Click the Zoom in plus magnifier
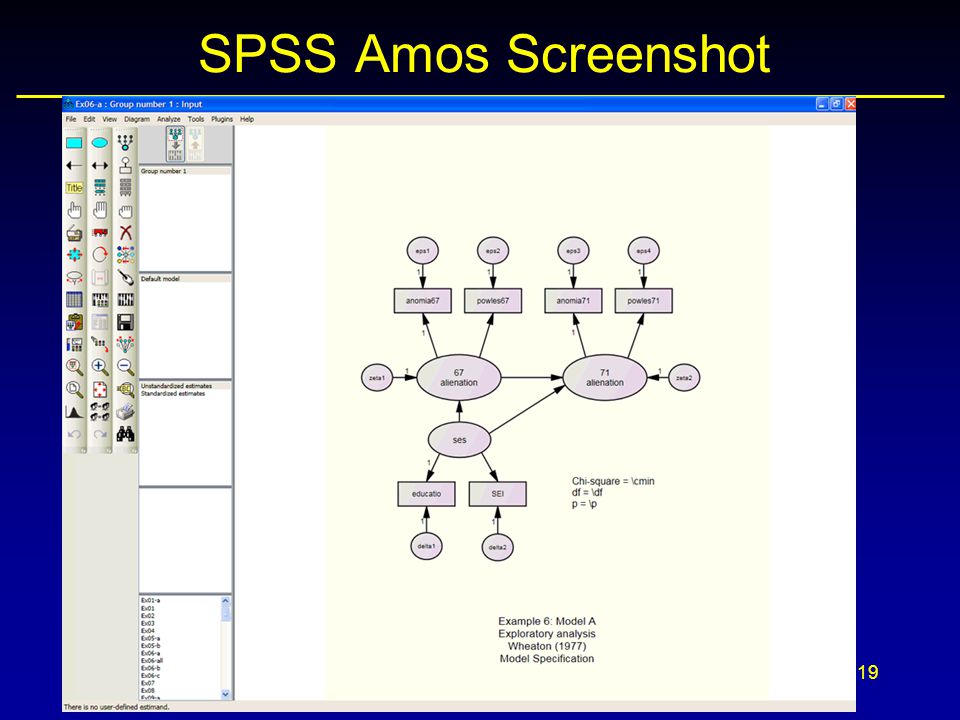This screenshot has width=960, height=720. coord(100,367)
